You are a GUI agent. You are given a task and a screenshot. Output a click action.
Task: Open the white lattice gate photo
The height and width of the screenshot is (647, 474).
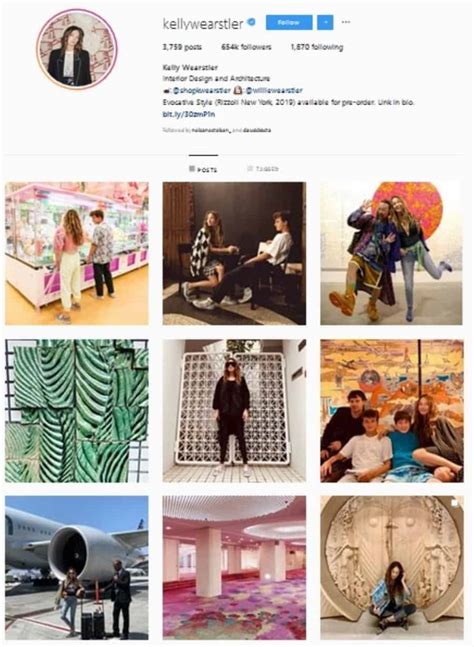[234, 411]
